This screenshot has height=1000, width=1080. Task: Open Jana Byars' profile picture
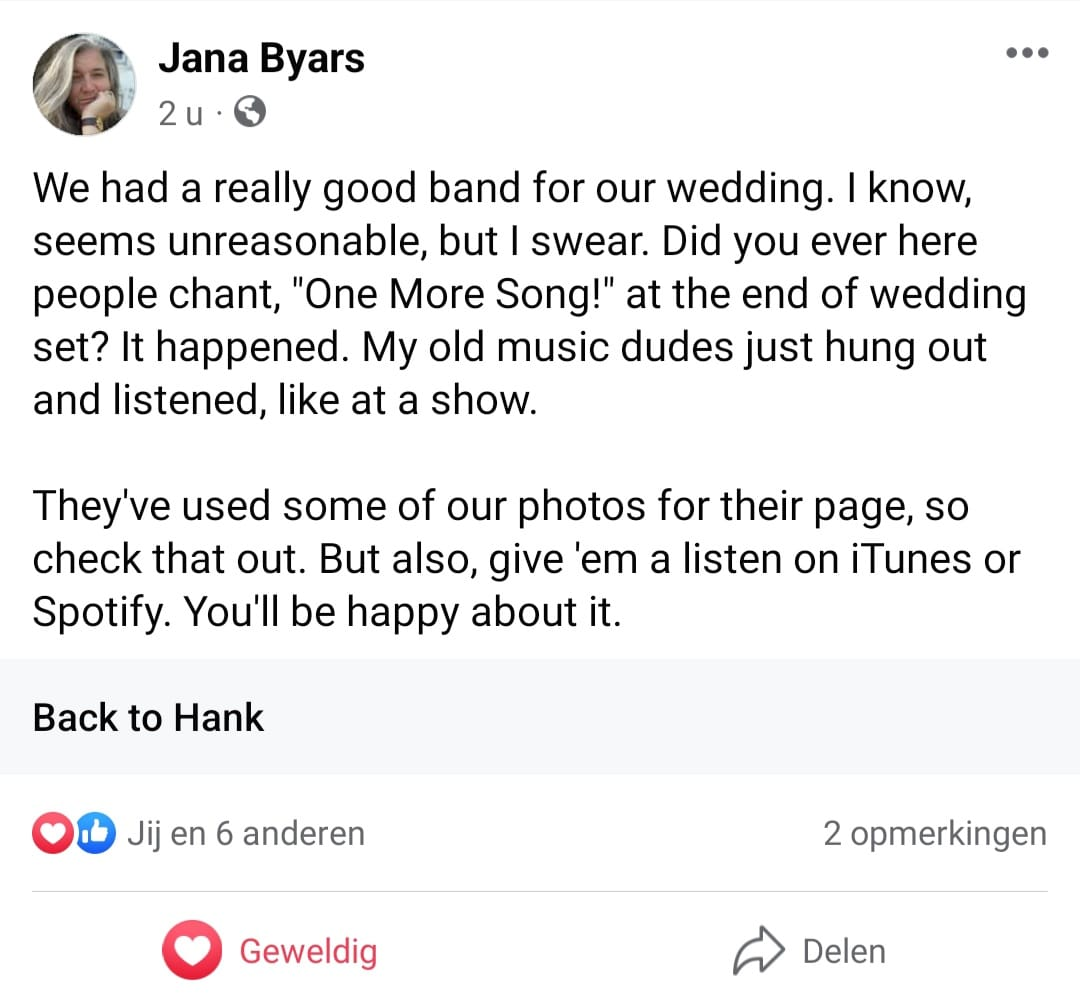pyautogui.click(x=84, y=84)
